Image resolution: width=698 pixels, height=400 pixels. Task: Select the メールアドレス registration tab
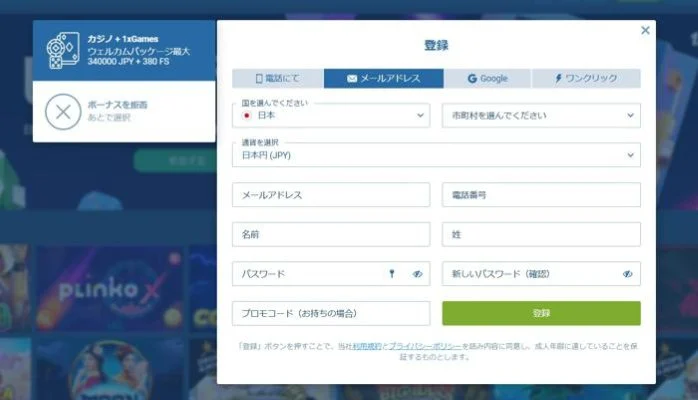coord(384,78)
